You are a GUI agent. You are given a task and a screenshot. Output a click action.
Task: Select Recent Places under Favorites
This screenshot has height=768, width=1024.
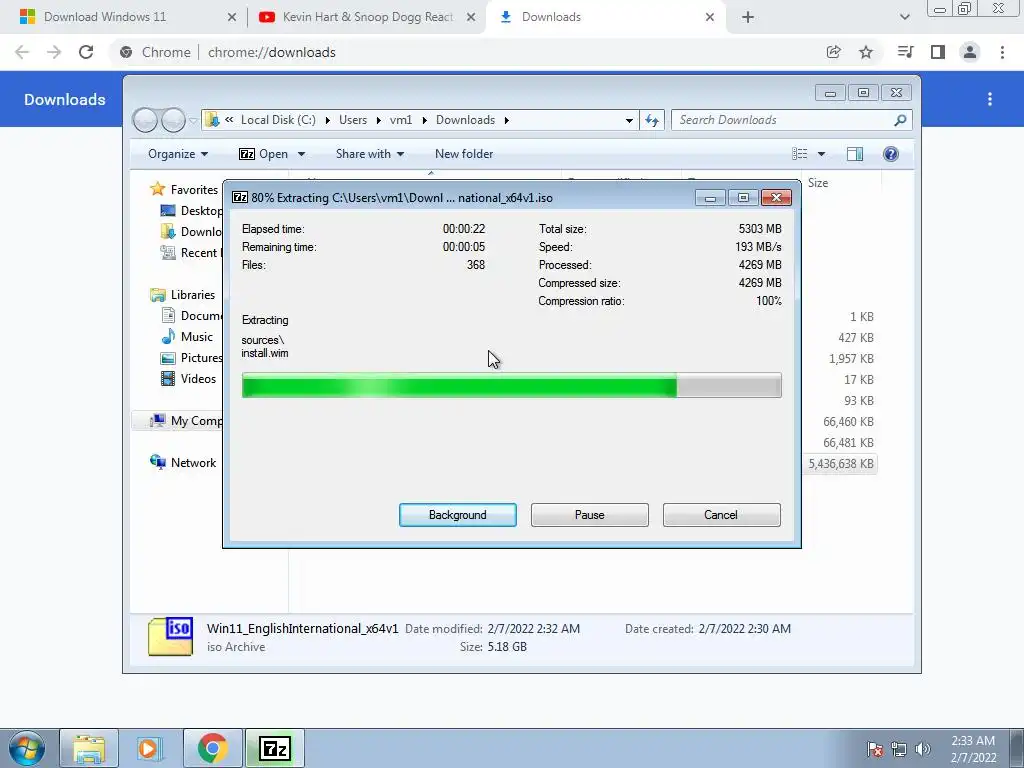pyautogui.click(x=191, y=253)
